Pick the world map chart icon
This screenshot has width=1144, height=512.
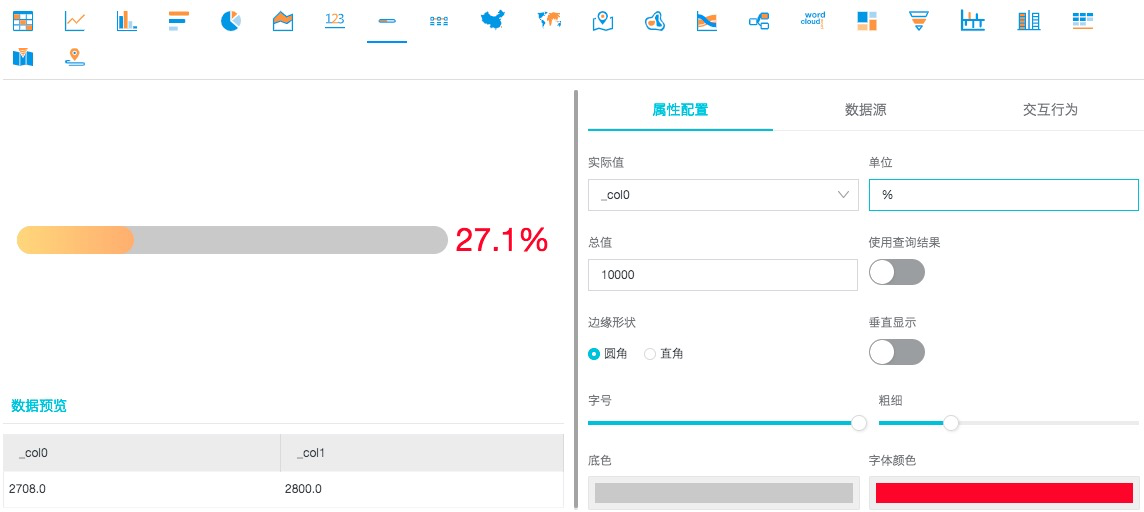tap(549, 20)
